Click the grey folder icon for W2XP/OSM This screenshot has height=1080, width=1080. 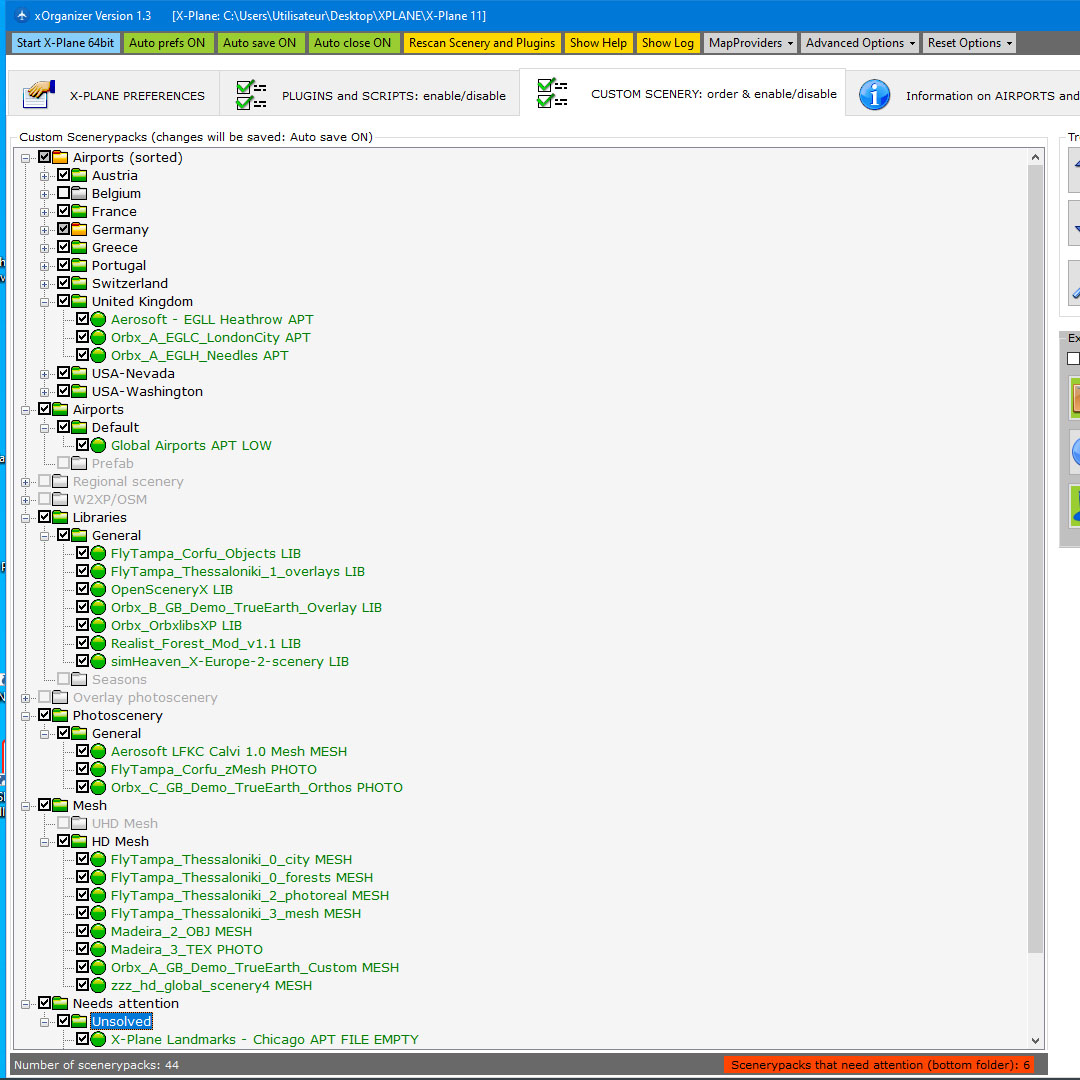61,499
